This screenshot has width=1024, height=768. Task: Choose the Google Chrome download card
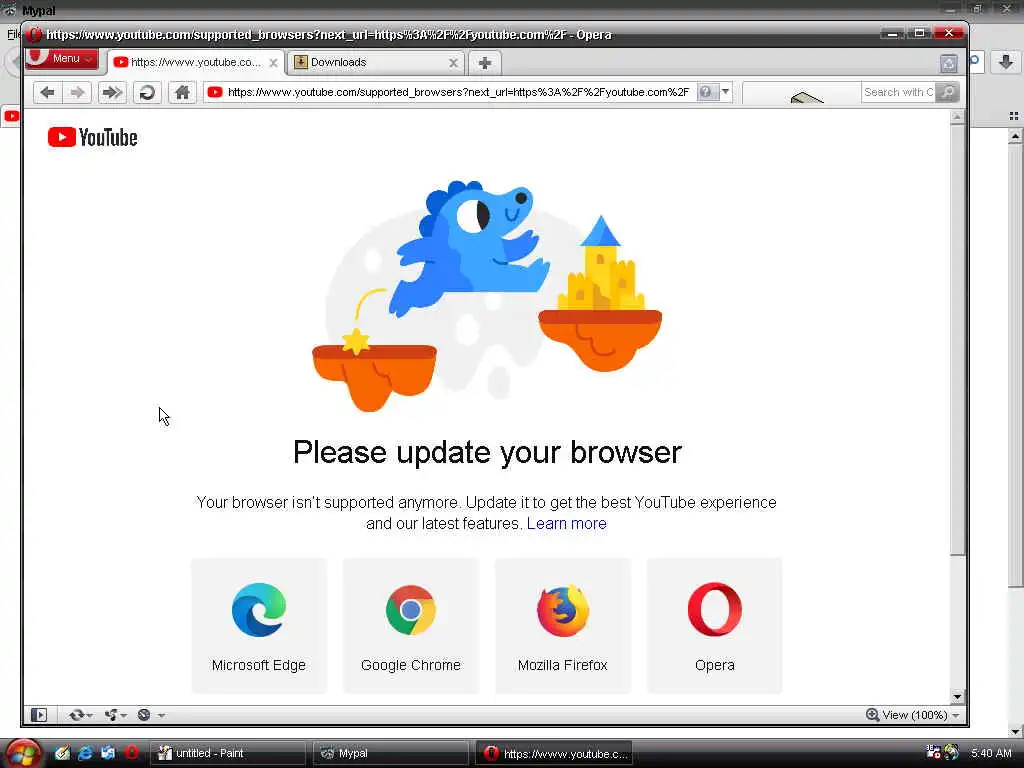tap(411, 626)
